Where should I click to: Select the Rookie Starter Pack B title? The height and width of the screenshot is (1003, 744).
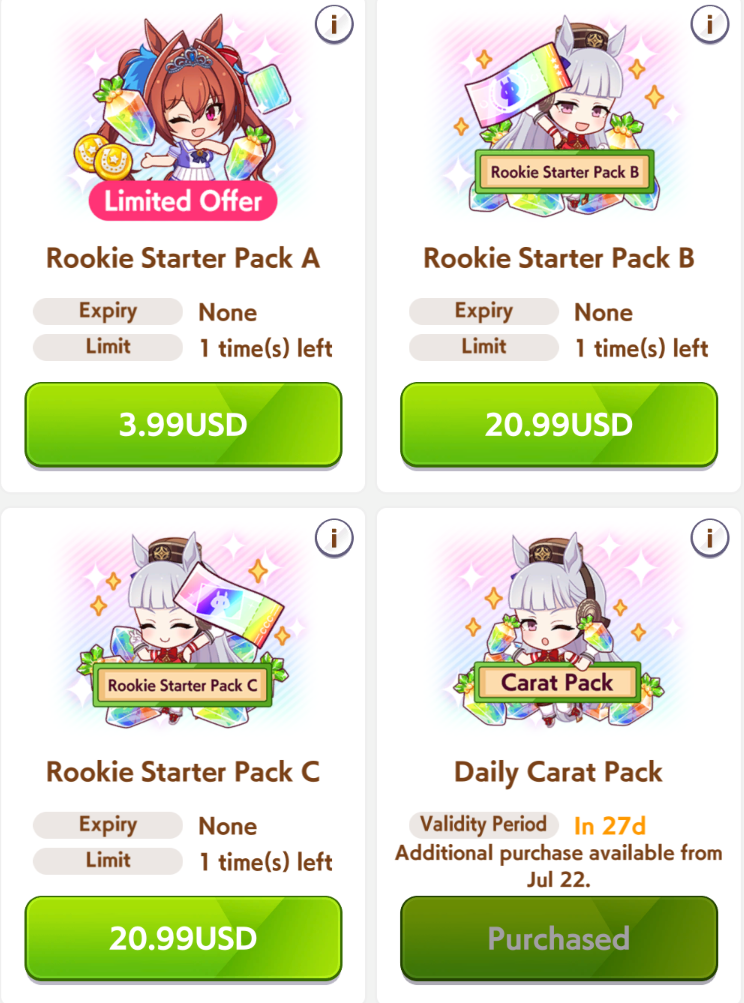[x=558, y=258]
